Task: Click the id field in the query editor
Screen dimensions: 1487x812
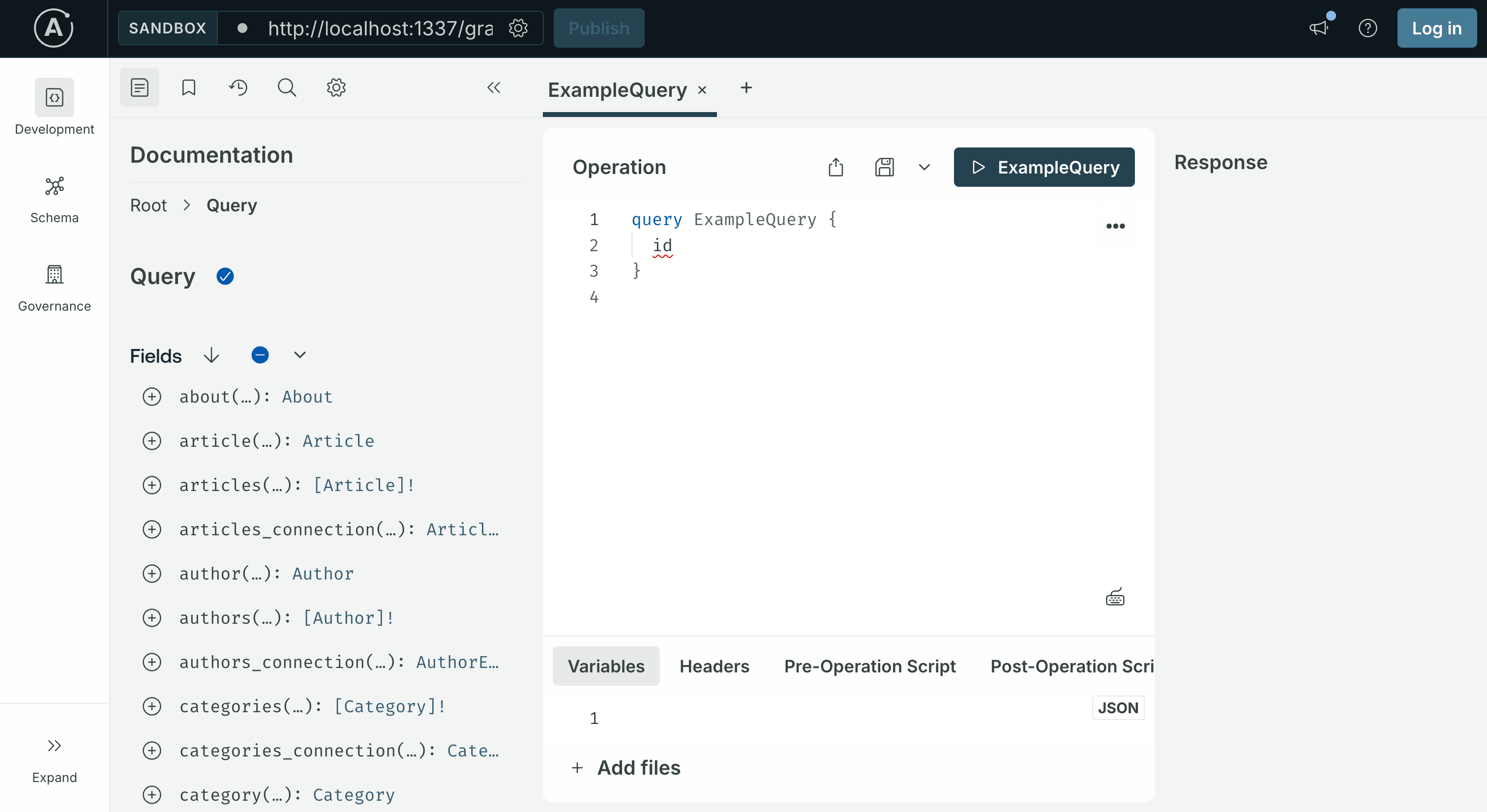Action: point(662,245)
